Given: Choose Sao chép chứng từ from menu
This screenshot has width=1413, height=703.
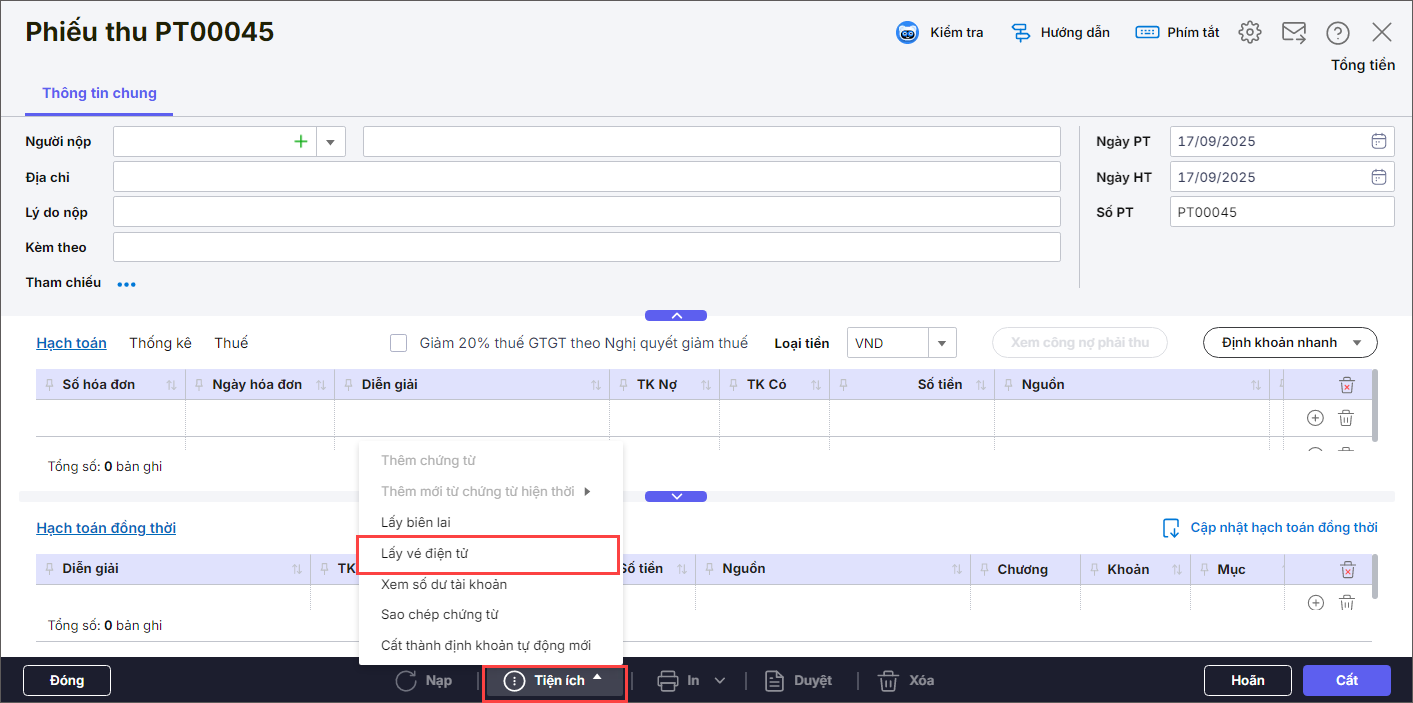Looking at the screenshot, I should (439, 615).
